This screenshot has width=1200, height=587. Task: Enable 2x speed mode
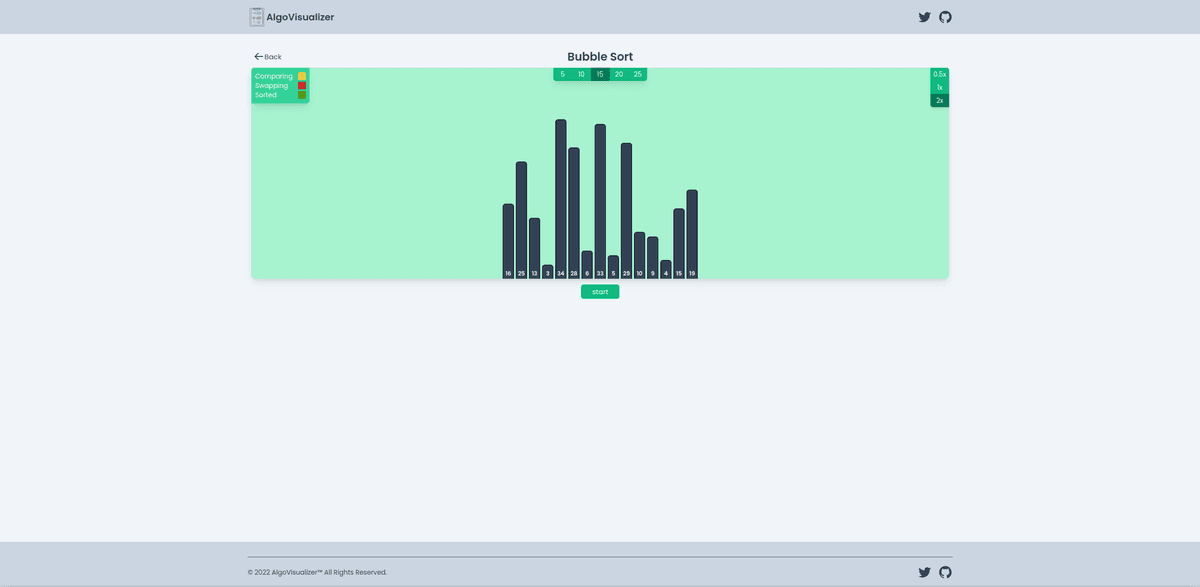938,99
